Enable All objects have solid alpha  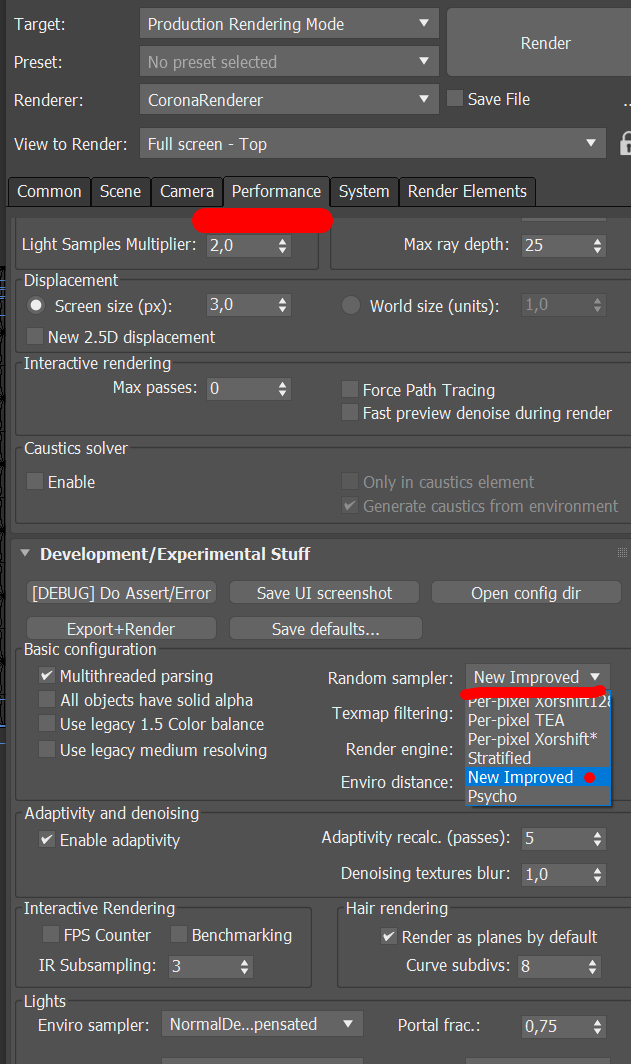(47, 699)
